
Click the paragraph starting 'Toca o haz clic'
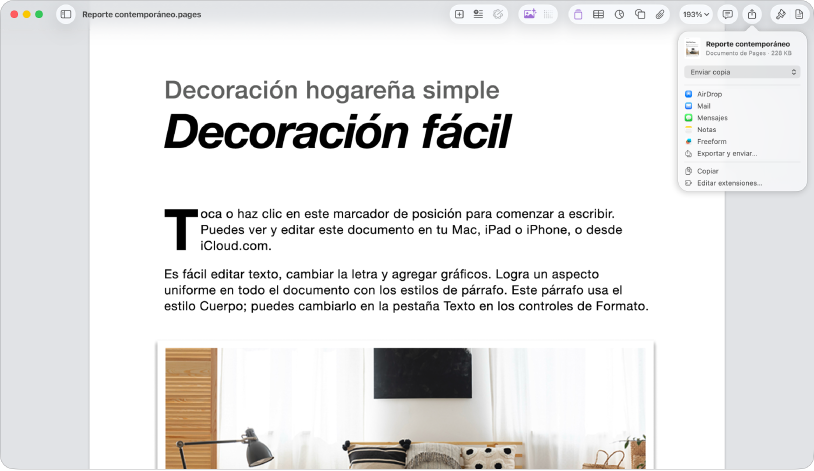point(393,230)
